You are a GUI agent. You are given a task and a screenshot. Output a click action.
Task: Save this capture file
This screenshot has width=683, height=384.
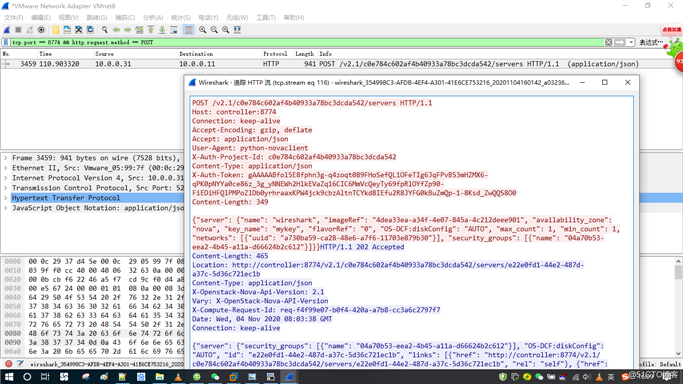67,30
